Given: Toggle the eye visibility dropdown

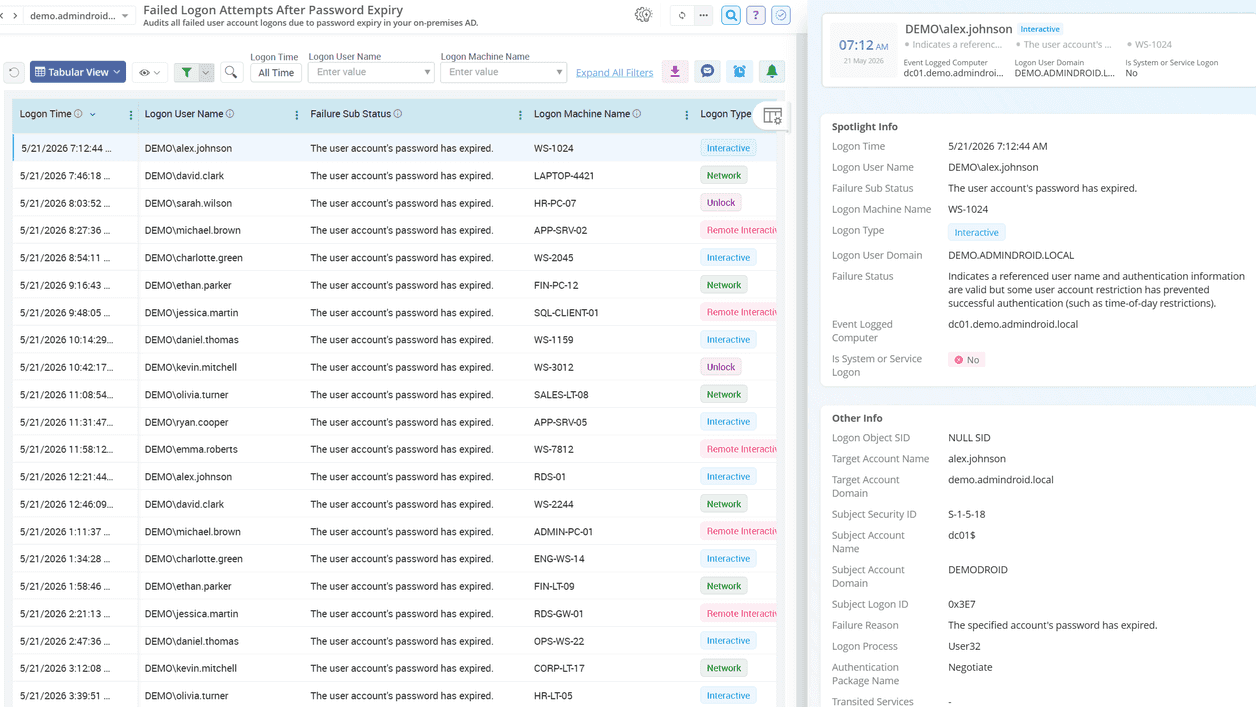Looking at the screenshot, I should [x=149, y=72].
